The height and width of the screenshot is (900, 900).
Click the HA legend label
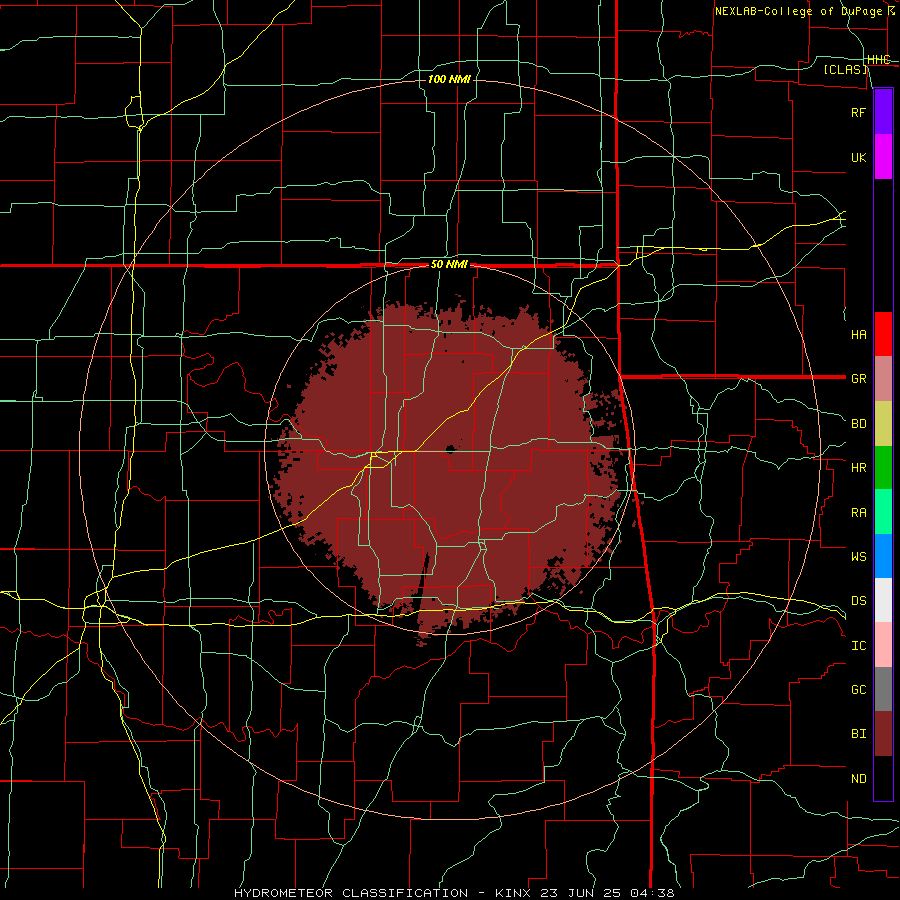tap(858, 334)
